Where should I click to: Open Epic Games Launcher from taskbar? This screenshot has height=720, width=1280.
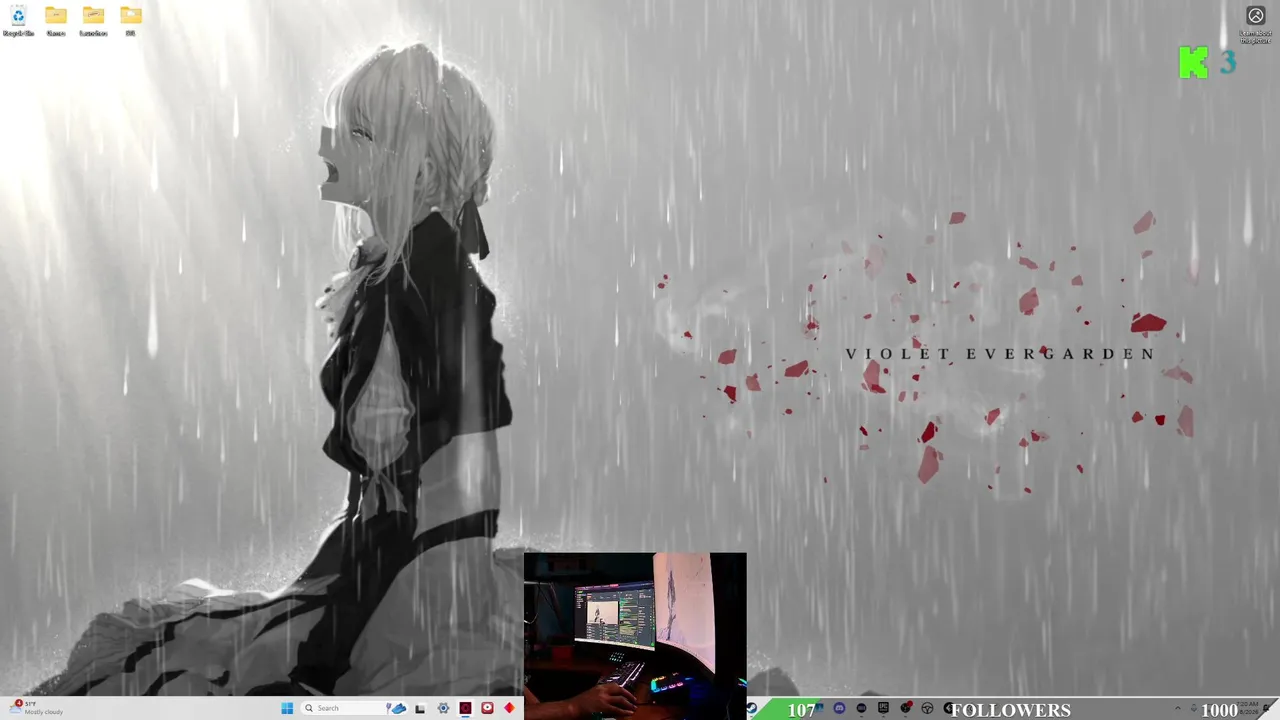[883, 708]
